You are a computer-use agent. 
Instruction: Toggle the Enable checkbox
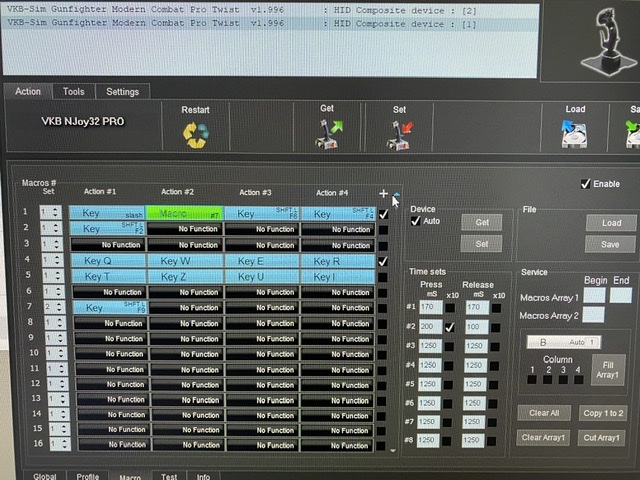(x=585, y=184)
